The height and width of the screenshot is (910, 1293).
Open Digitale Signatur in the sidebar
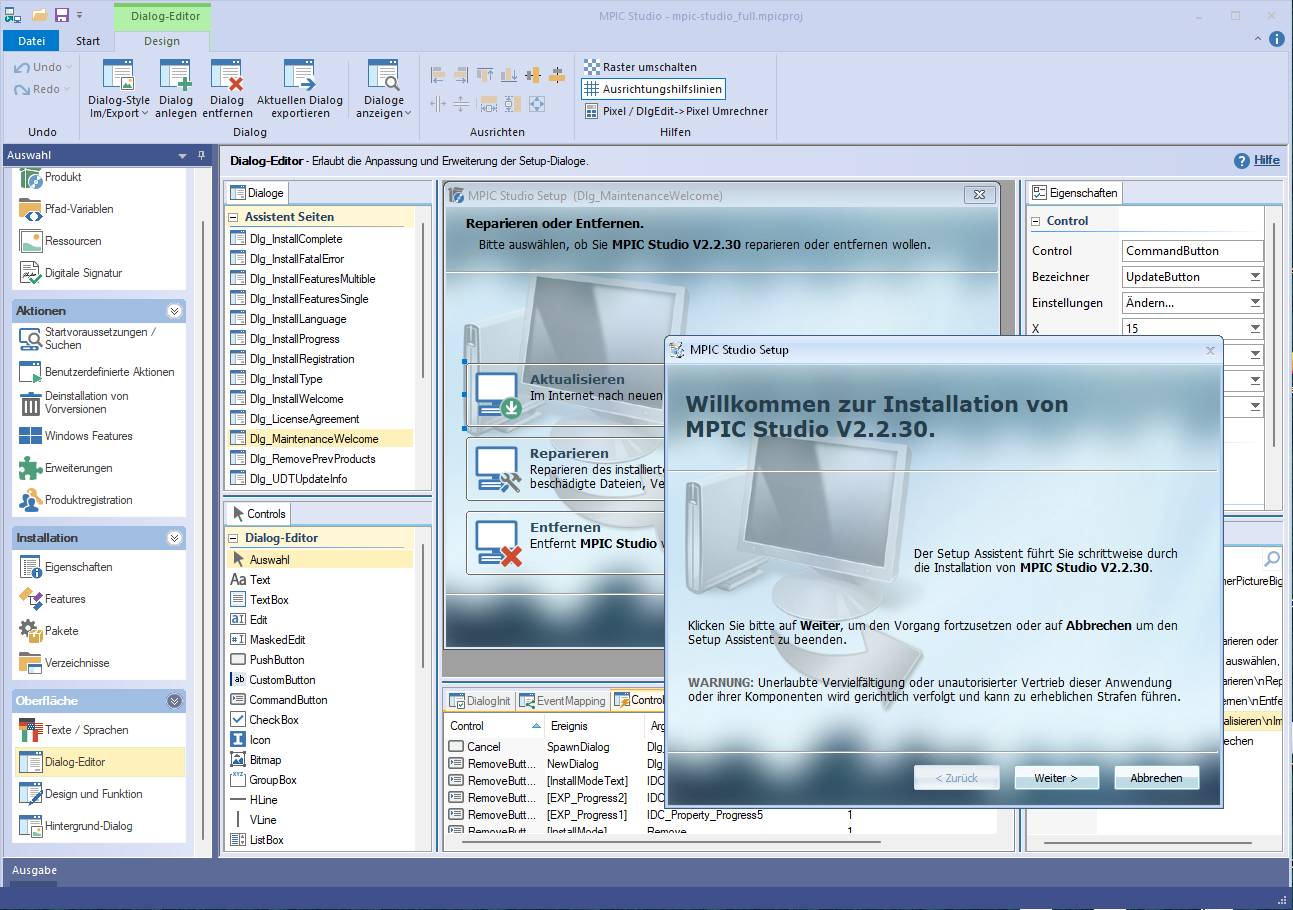[x=83, y=273]
